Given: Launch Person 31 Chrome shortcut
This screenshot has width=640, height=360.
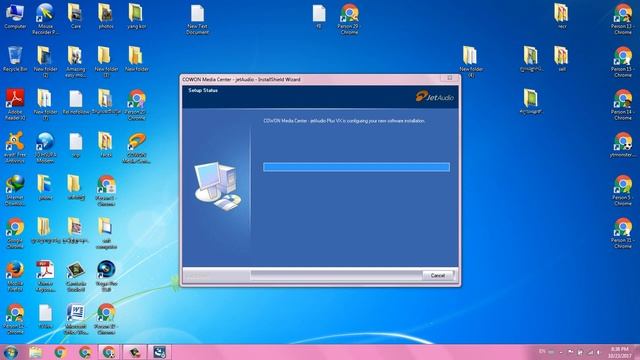Looking at the screenshot, I should tap(622, 233).
